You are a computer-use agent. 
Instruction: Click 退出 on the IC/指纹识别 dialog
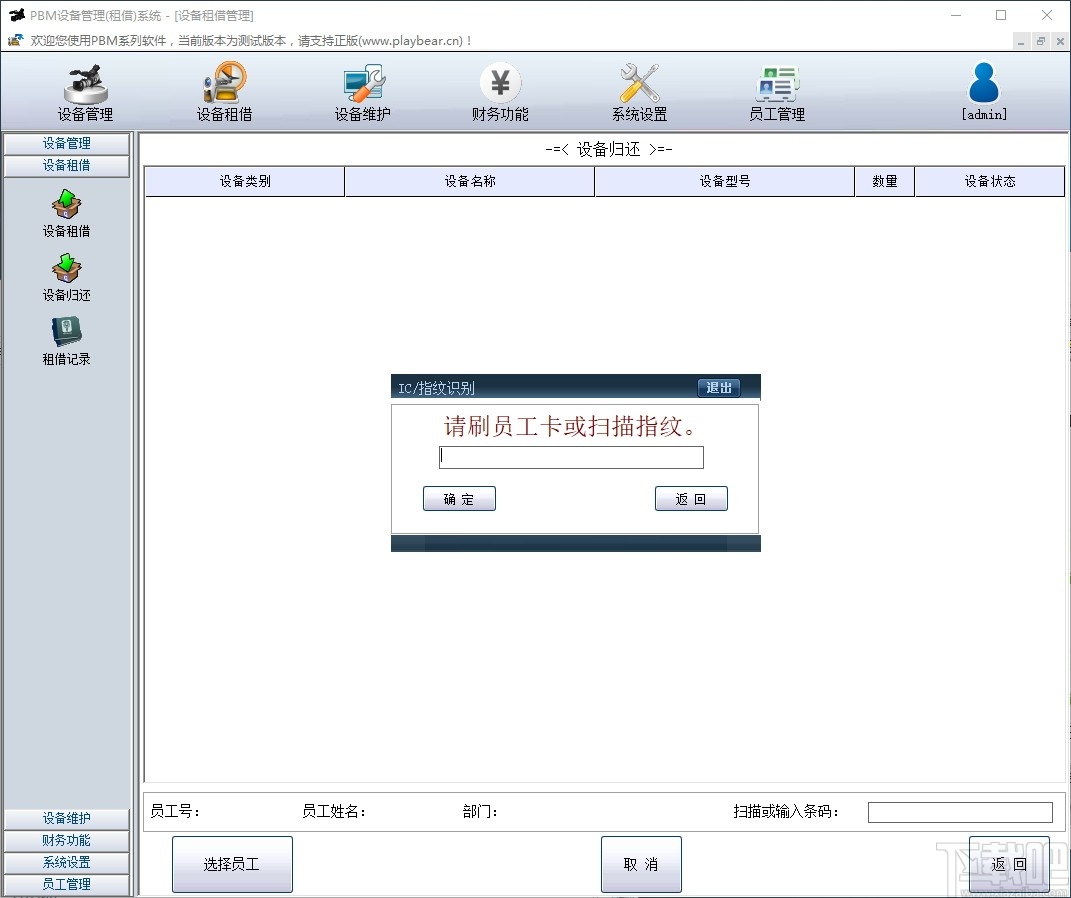[719, 388]
